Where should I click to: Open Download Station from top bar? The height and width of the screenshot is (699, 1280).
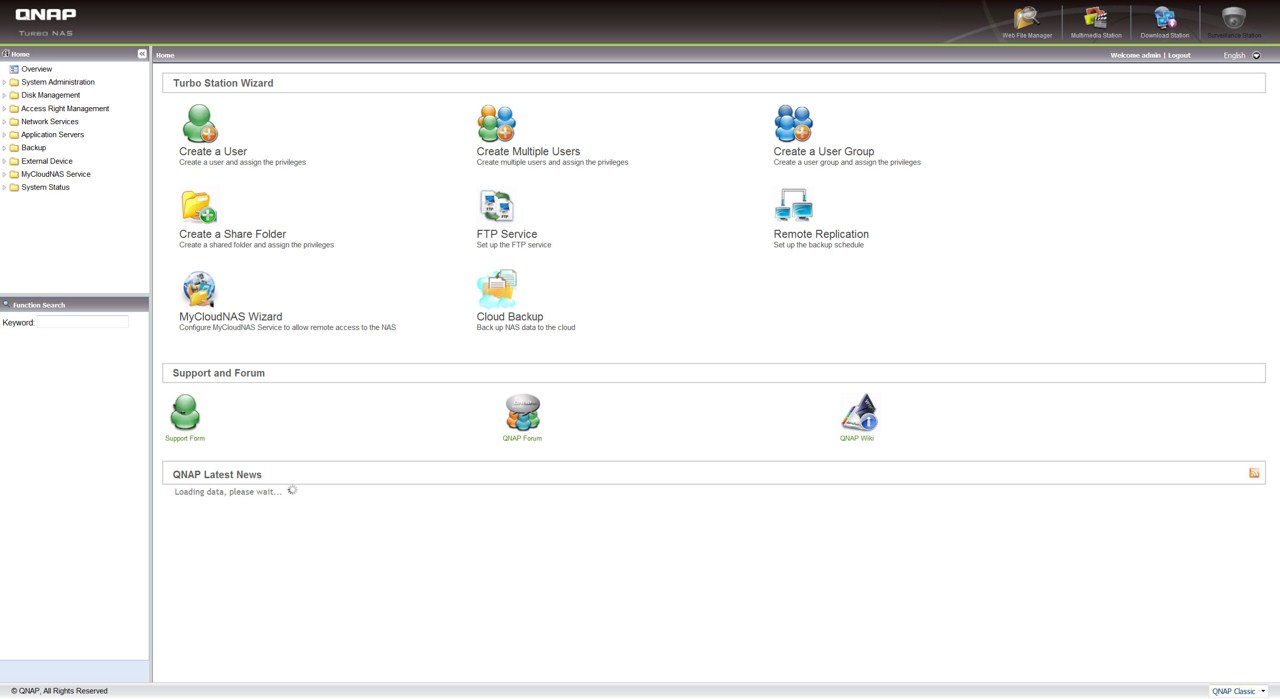click(x=1165, y=19)
